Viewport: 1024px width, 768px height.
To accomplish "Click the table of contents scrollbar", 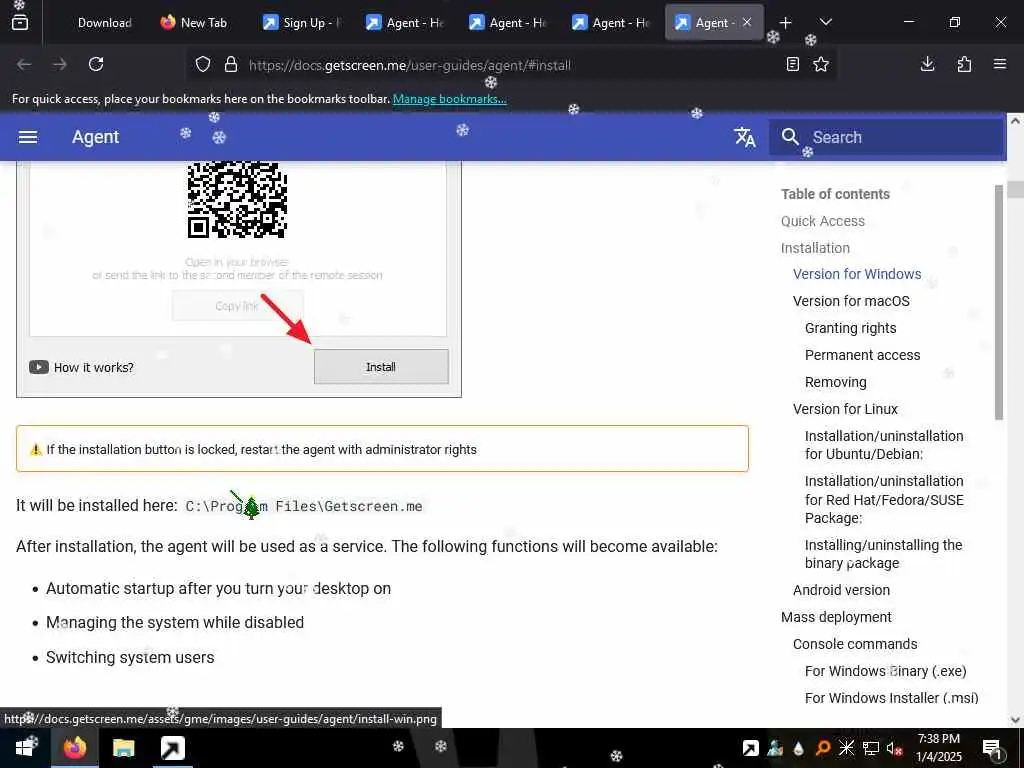I will 999,302.
